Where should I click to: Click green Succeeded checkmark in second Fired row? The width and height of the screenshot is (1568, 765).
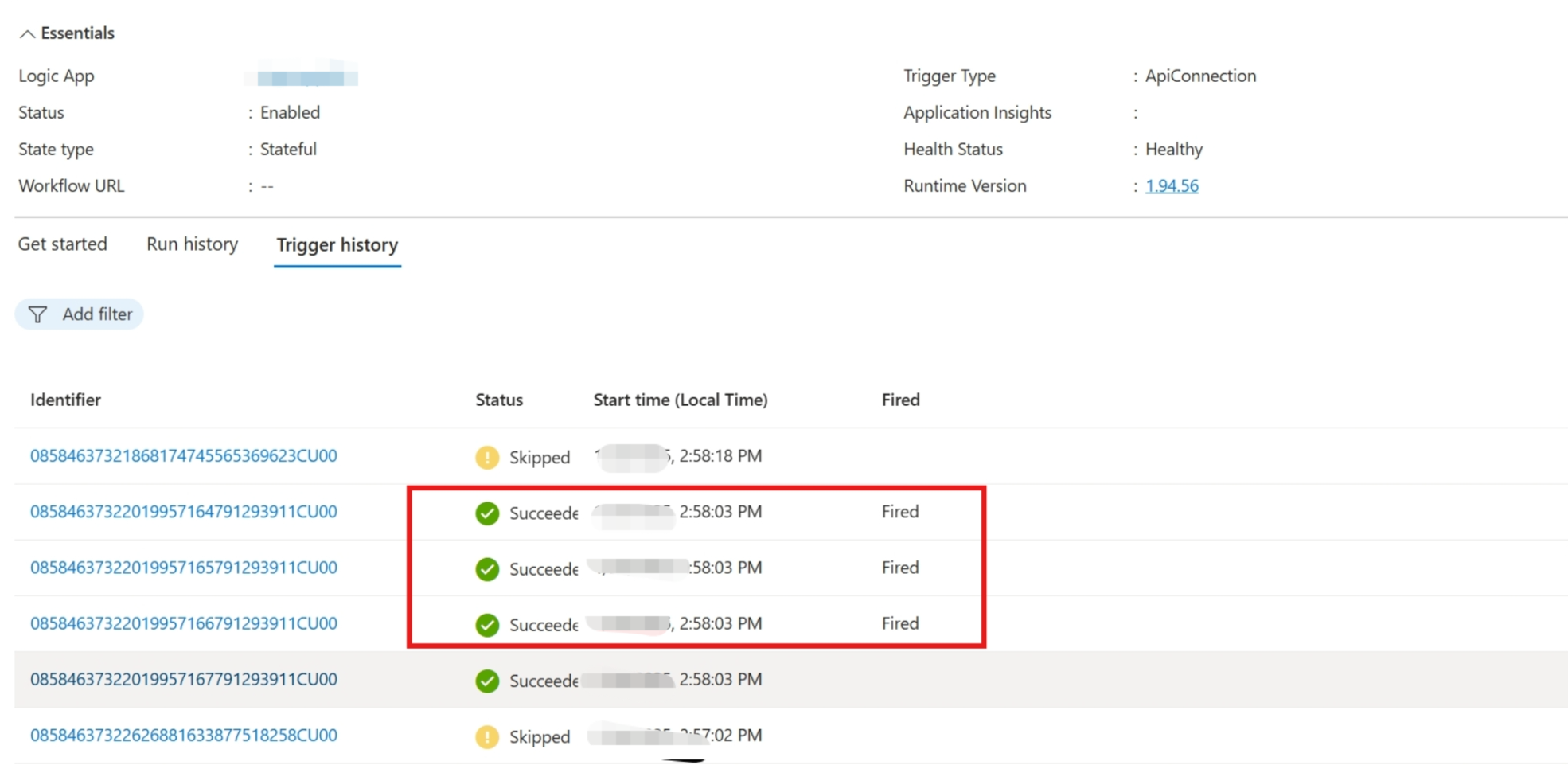pyautogui.click(x=487, y=569)
